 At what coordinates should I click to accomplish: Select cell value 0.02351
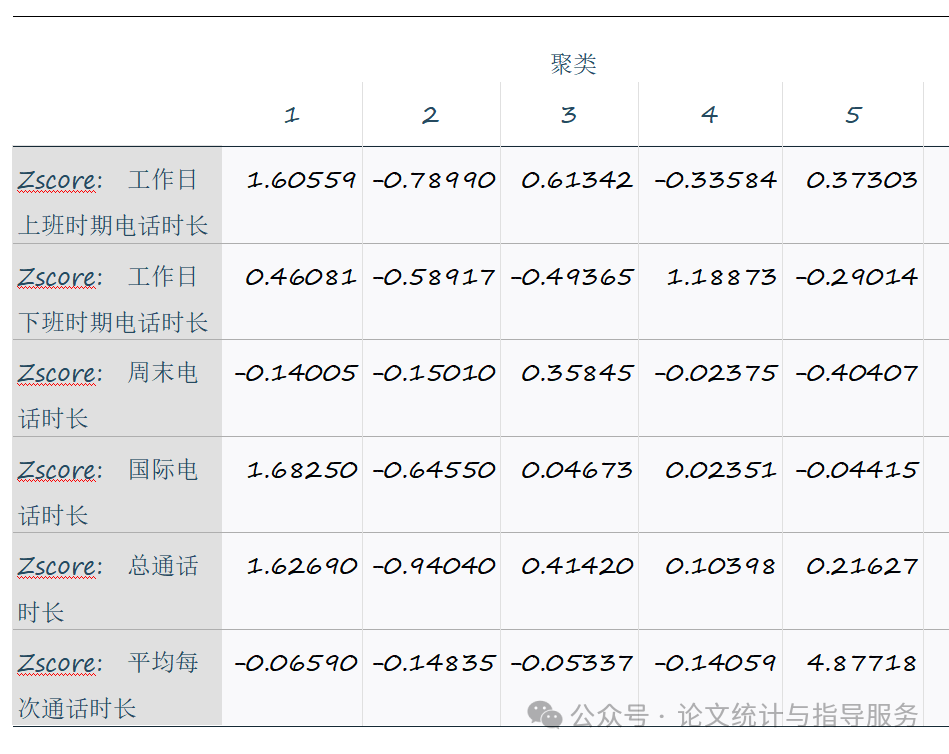coord(721,470)
